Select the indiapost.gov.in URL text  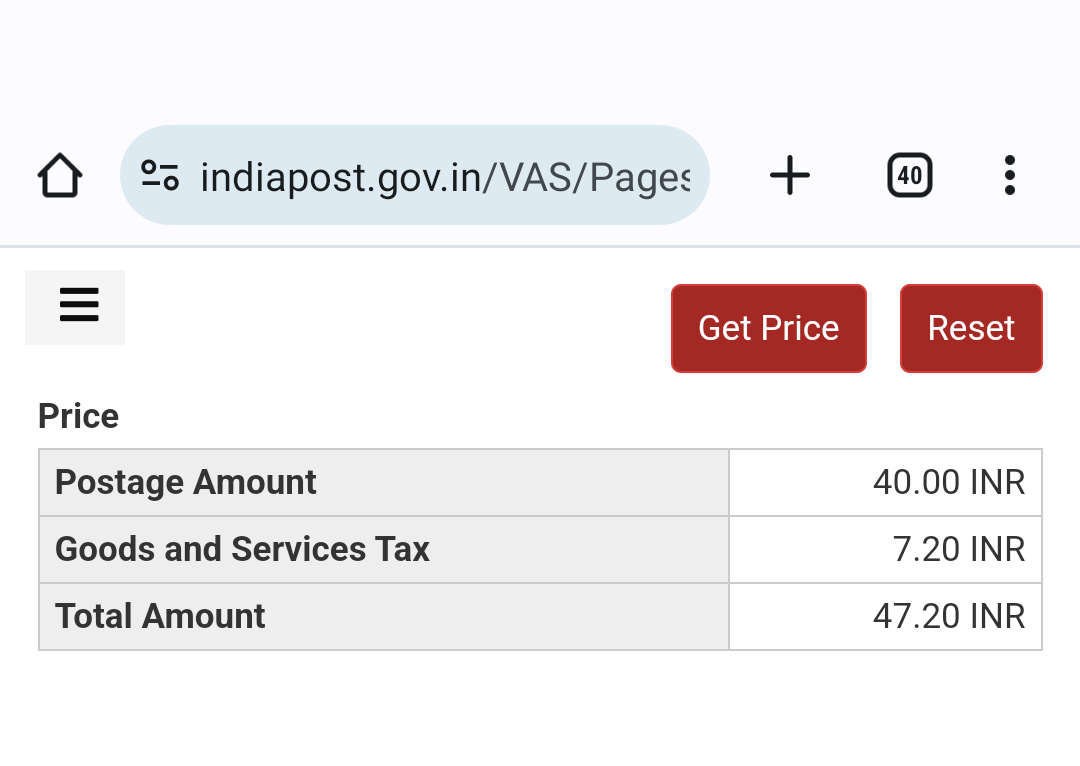coord(445,178)
